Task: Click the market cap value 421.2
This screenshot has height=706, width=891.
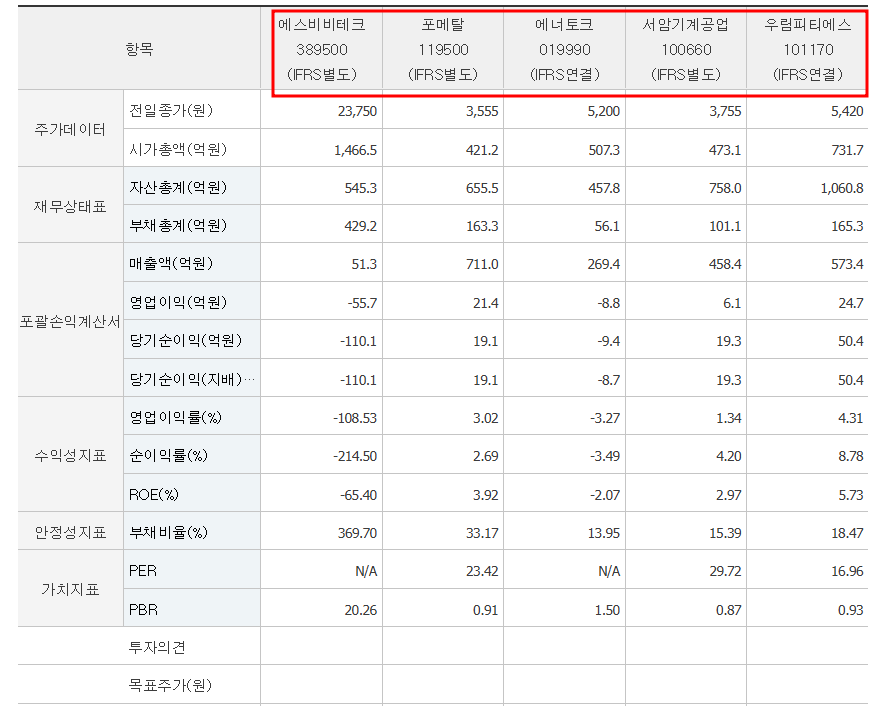Action: click(x=482, y=150)
